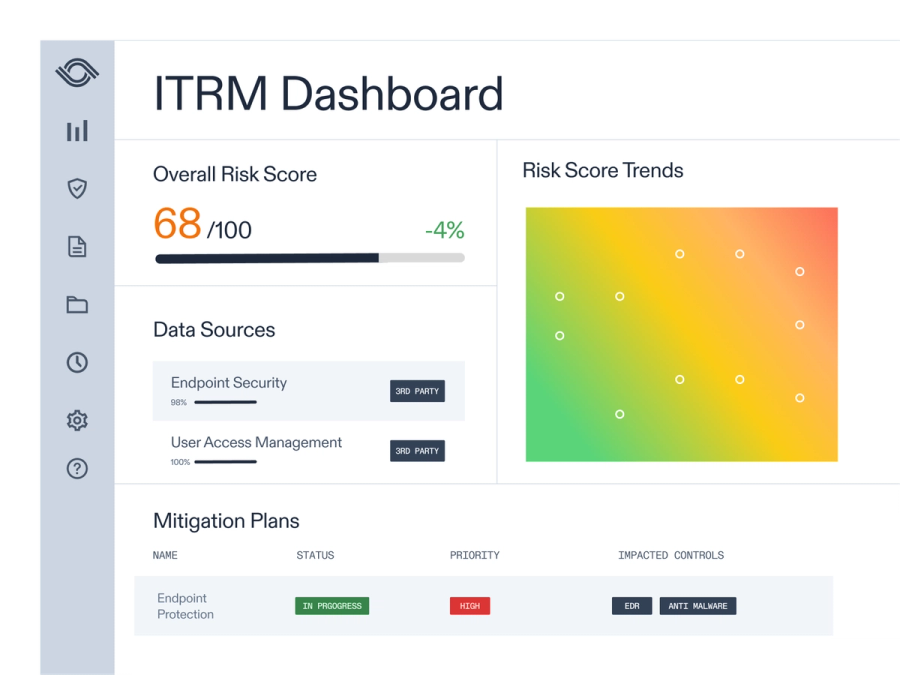
Task: Open settings using the gear icon
Action: [77, 420]
